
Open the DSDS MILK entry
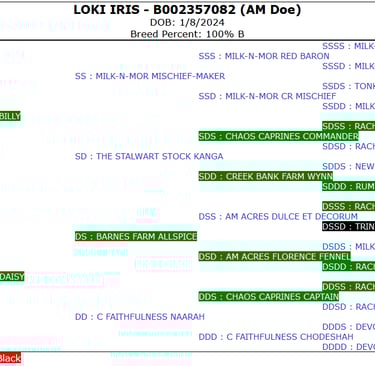point(348,247)
